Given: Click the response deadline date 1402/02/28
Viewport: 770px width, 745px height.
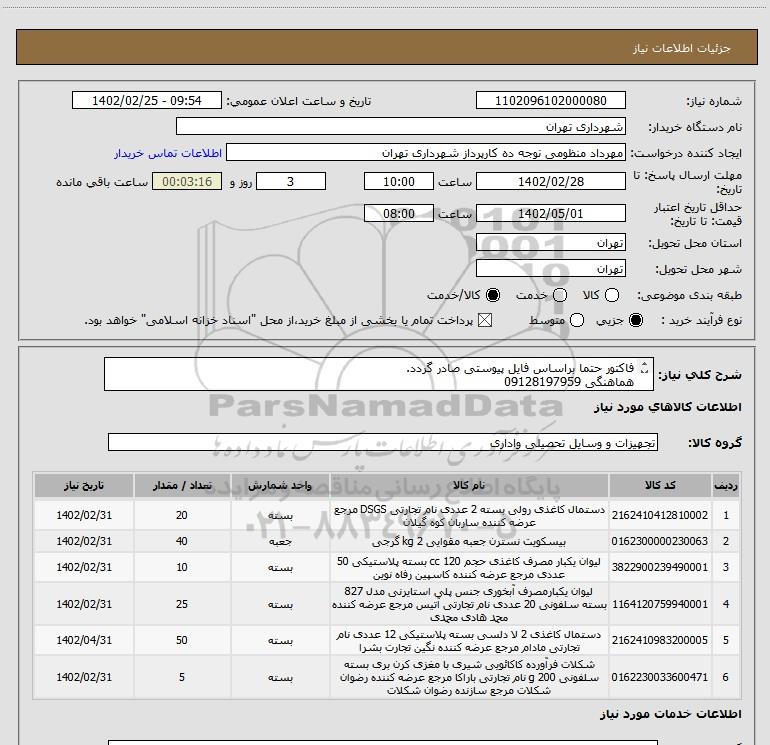Looking at the screenshot, I should click(x=550, y=181).
